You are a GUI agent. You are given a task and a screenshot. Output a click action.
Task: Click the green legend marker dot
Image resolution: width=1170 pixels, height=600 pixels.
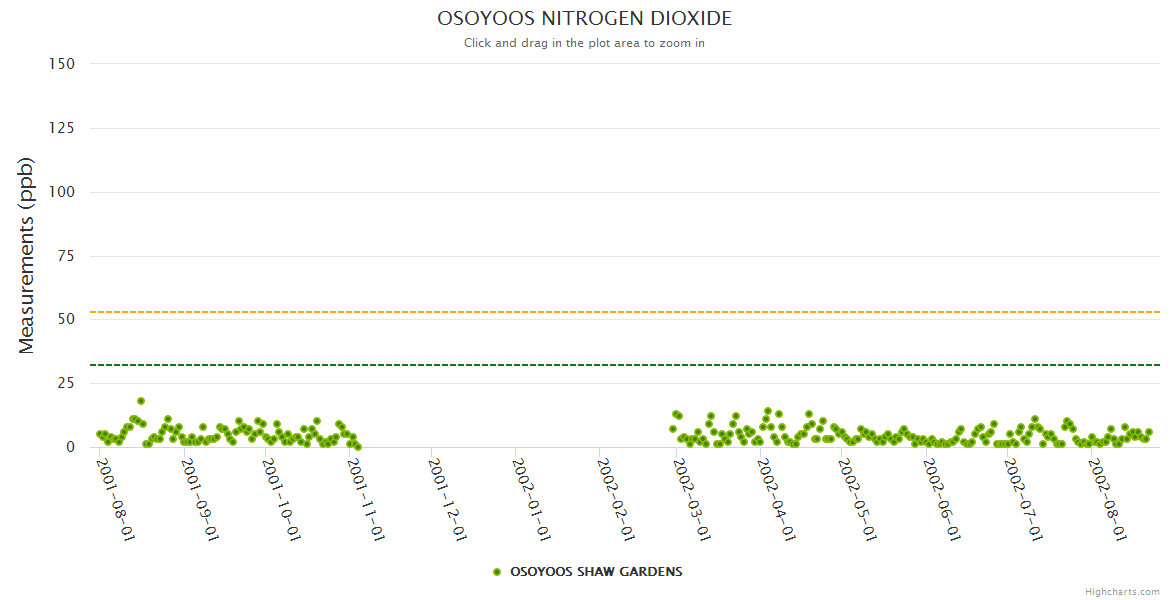click(497, 572)
